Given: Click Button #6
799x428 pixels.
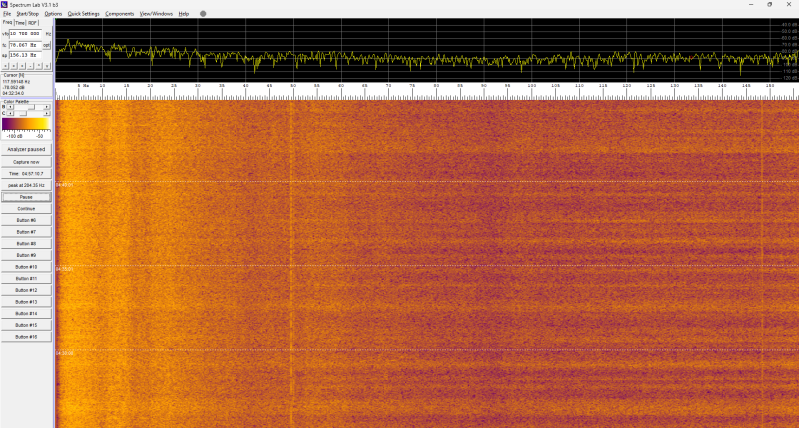Looking at the screenshot, I should (x=26, y=220).
